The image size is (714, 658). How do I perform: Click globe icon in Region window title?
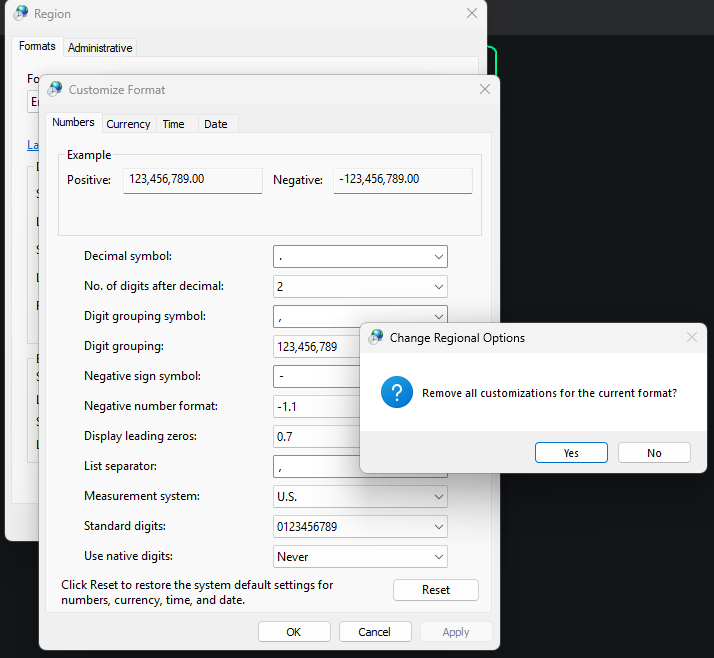tap(20, 14)
